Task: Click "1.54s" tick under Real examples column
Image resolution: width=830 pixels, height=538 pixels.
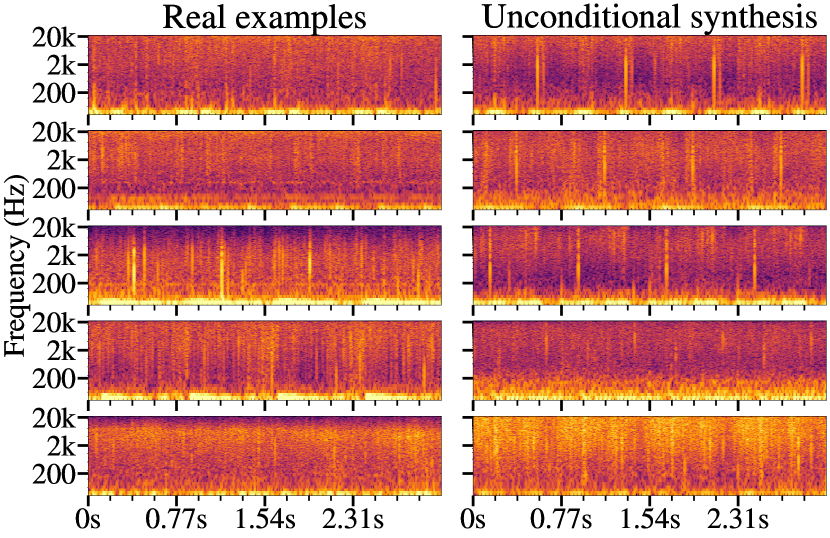Action: (x=265, y=519)
